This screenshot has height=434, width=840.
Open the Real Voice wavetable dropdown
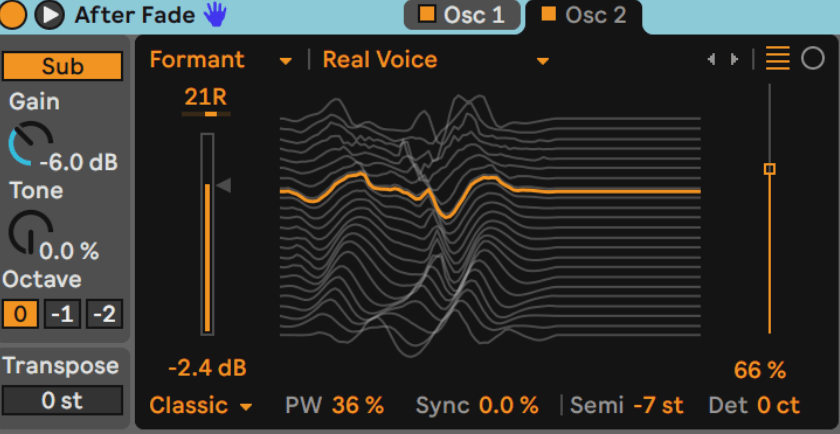(x=436, y=60)
